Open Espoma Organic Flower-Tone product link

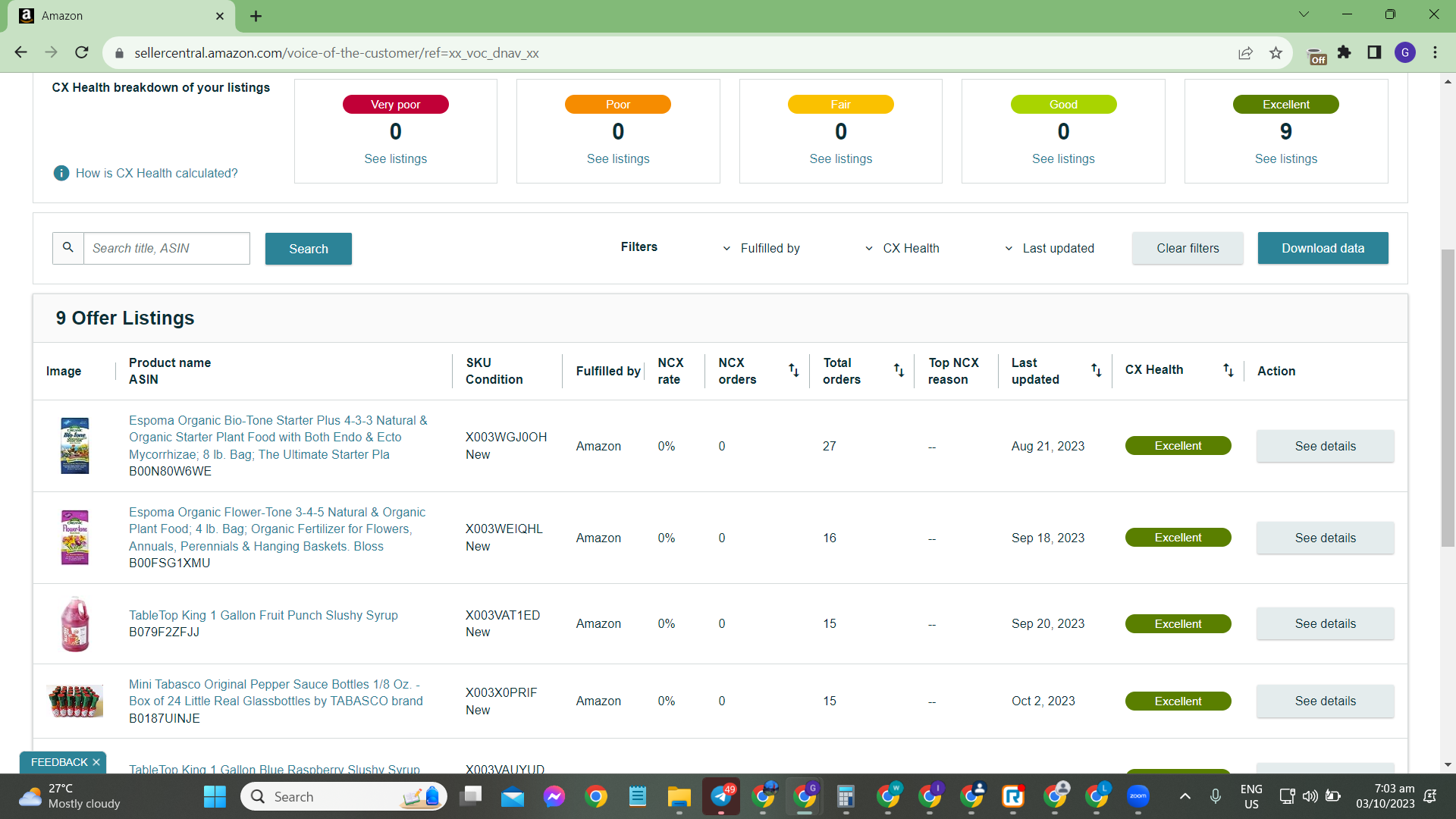[278, 529]
